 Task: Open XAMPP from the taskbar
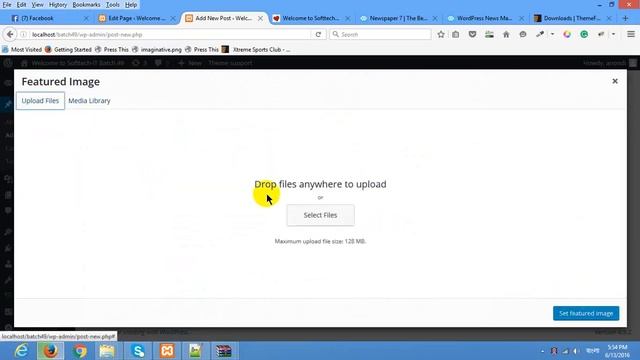(x=167, y=351)
